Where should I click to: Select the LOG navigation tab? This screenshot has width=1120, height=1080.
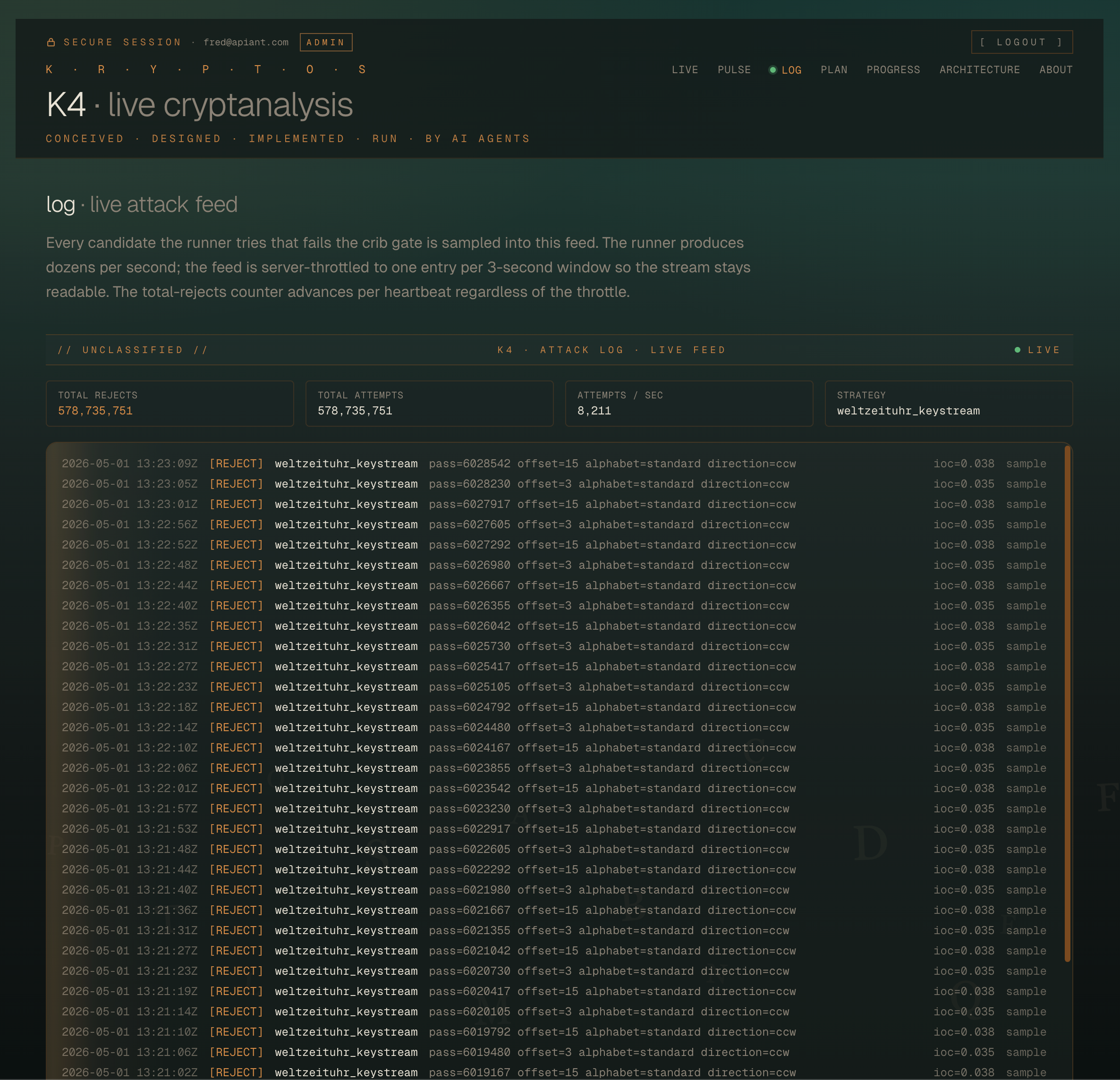791,70
